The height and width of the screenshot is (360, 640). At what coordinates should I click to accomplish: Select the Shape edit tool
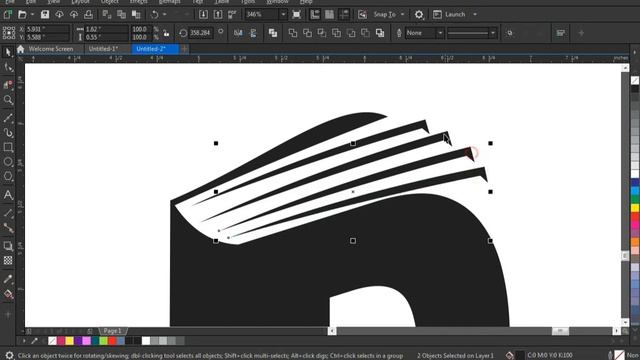[x=8, y=67]
